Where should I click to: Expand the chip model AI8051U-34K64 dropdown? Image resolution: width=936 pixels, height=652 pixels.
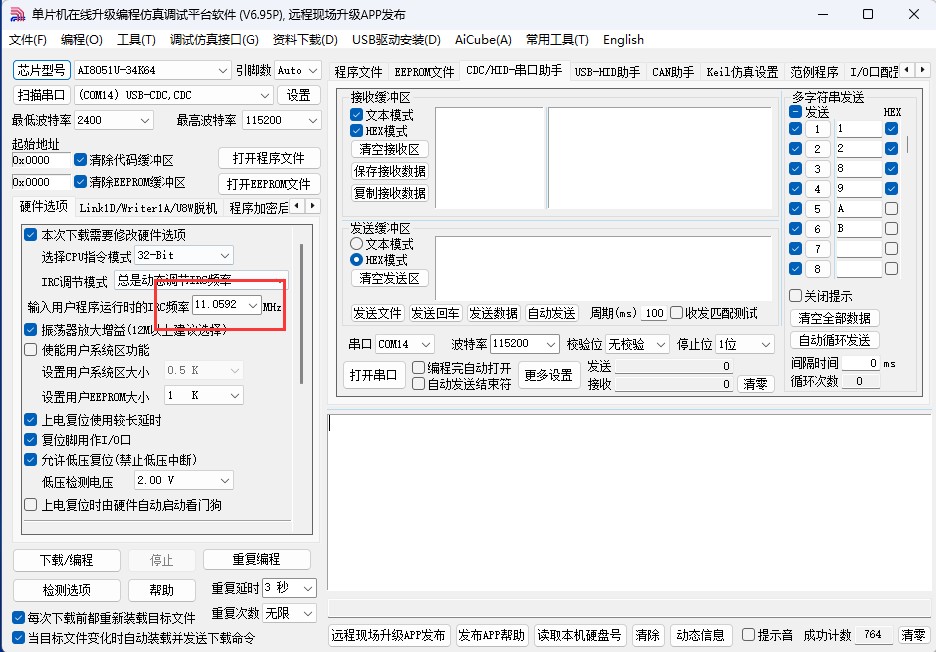click(x=223, y=70)
